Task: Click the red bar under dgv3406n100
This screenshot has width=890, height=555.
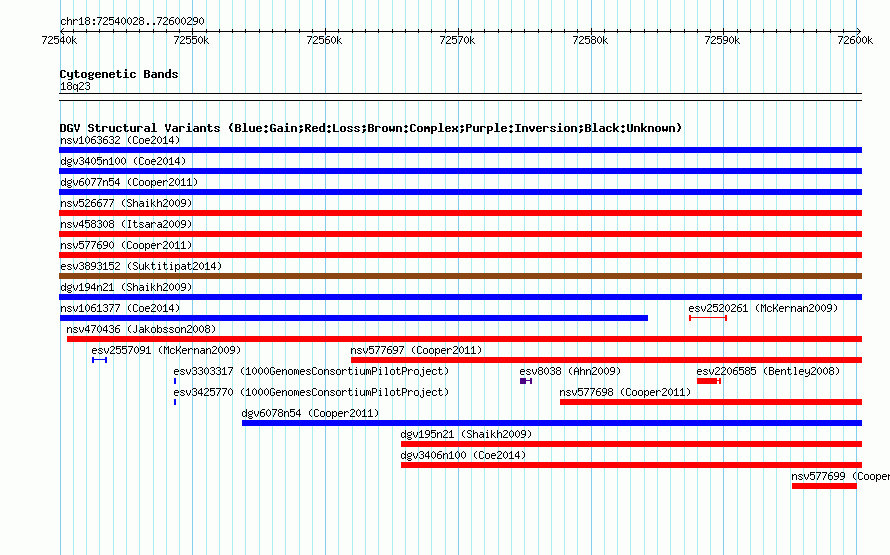Action: coord(631,465)
